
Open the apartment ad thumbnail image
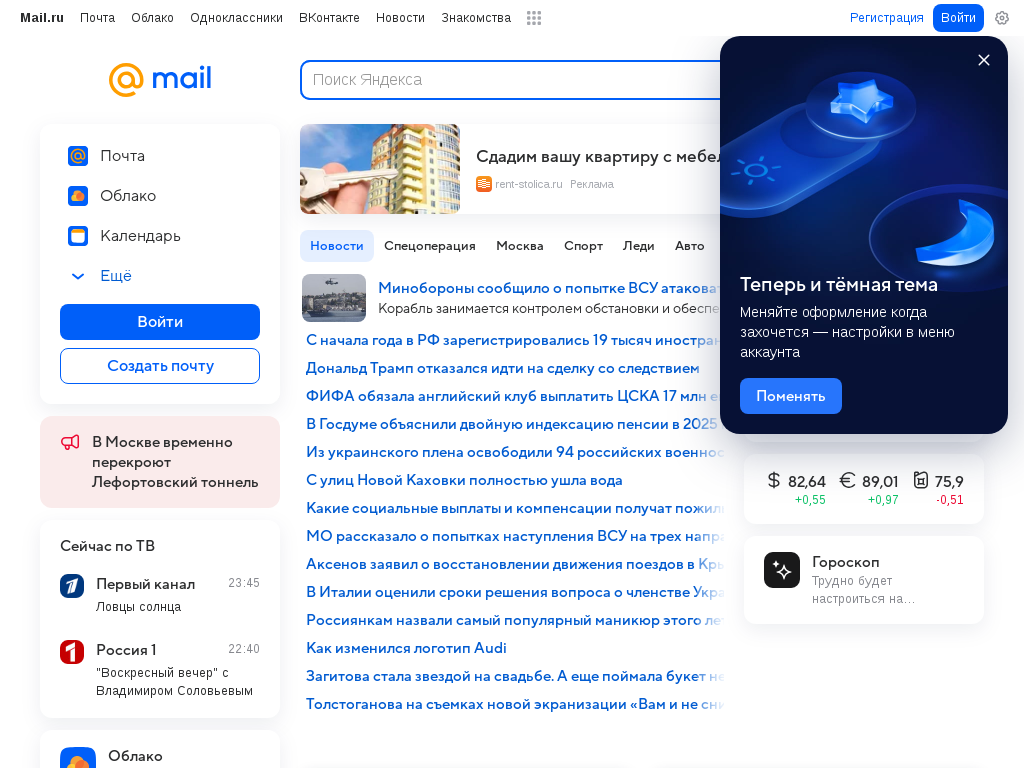pyautogui.click(x=380, y=169)
